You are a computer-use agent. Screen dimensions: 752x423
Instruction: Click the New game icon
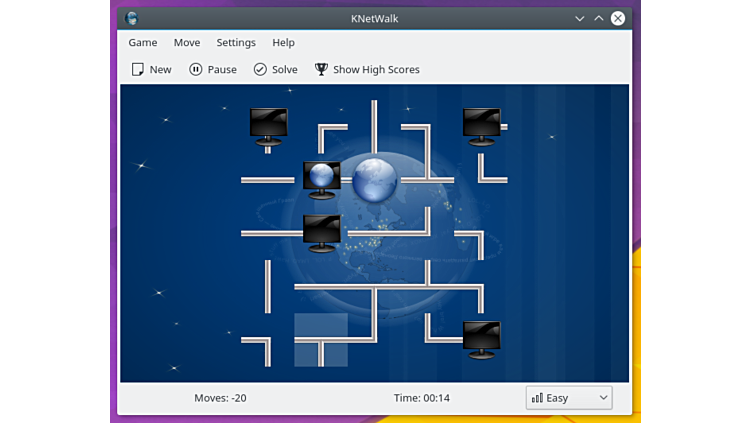coord(138,70)
